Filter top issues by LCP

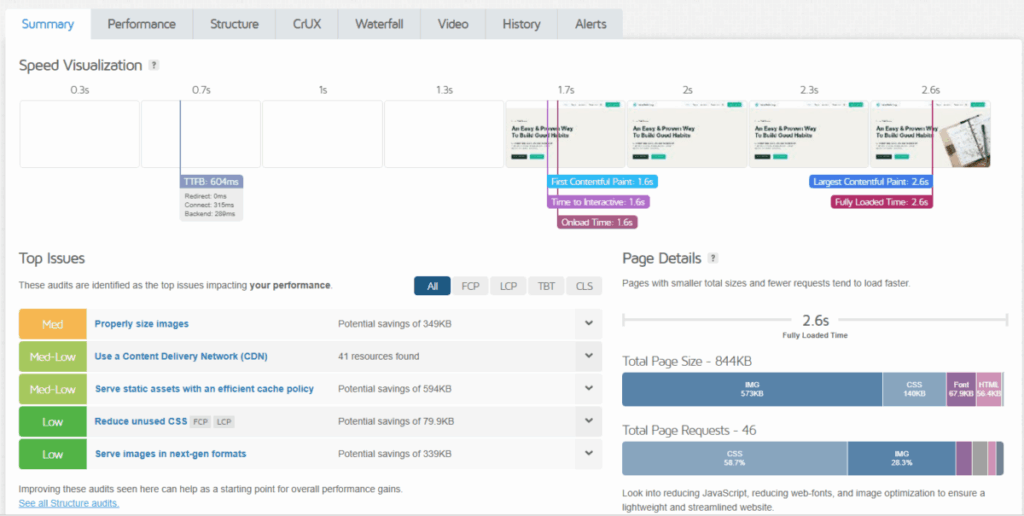506,286
